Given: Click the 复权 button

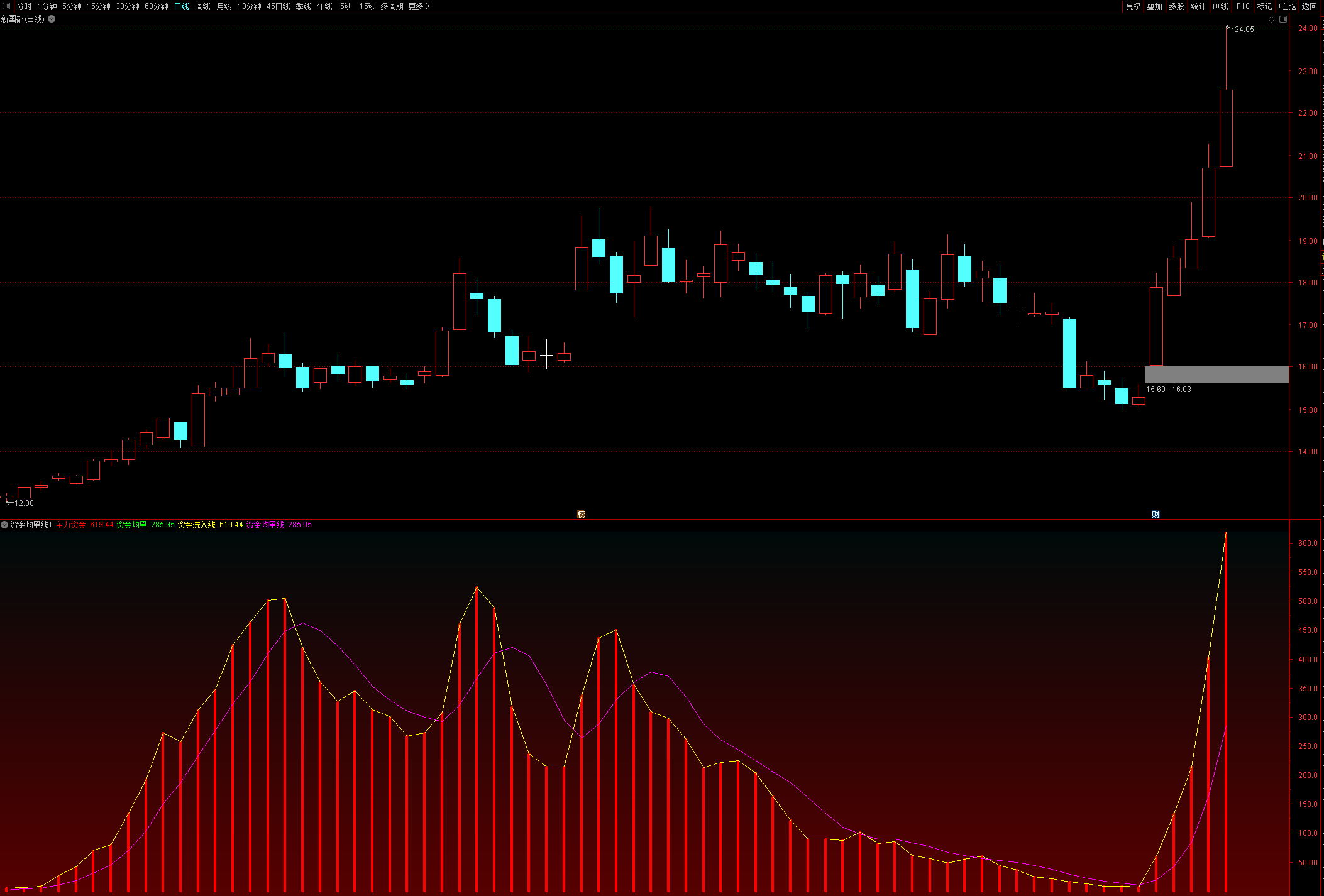Looking at the screenshot, I should point(1133,6).
